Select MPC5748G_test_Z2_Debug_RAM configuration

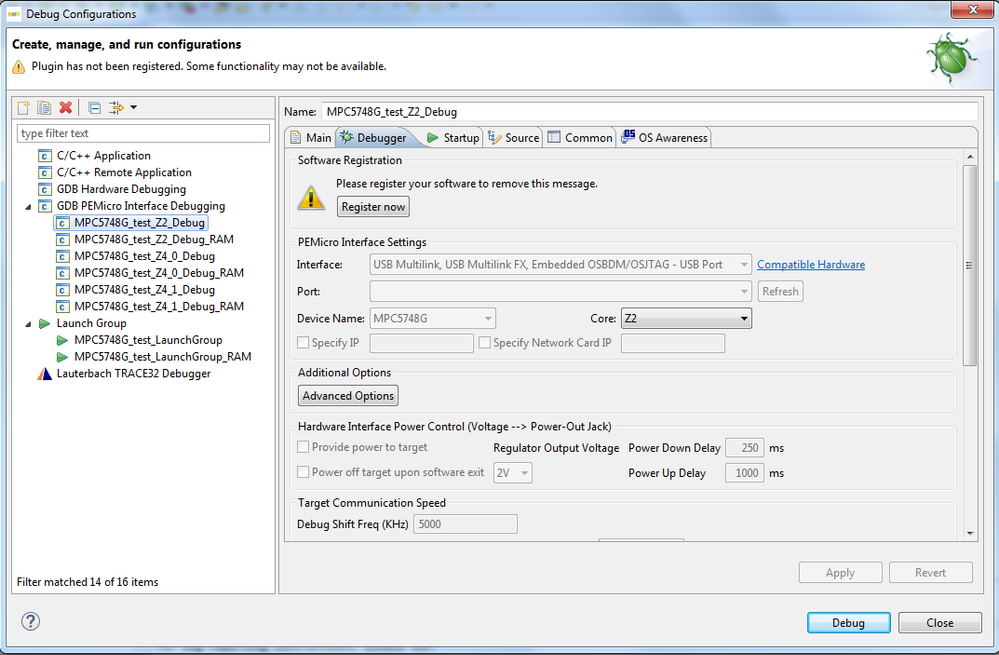tap(154, 240)
